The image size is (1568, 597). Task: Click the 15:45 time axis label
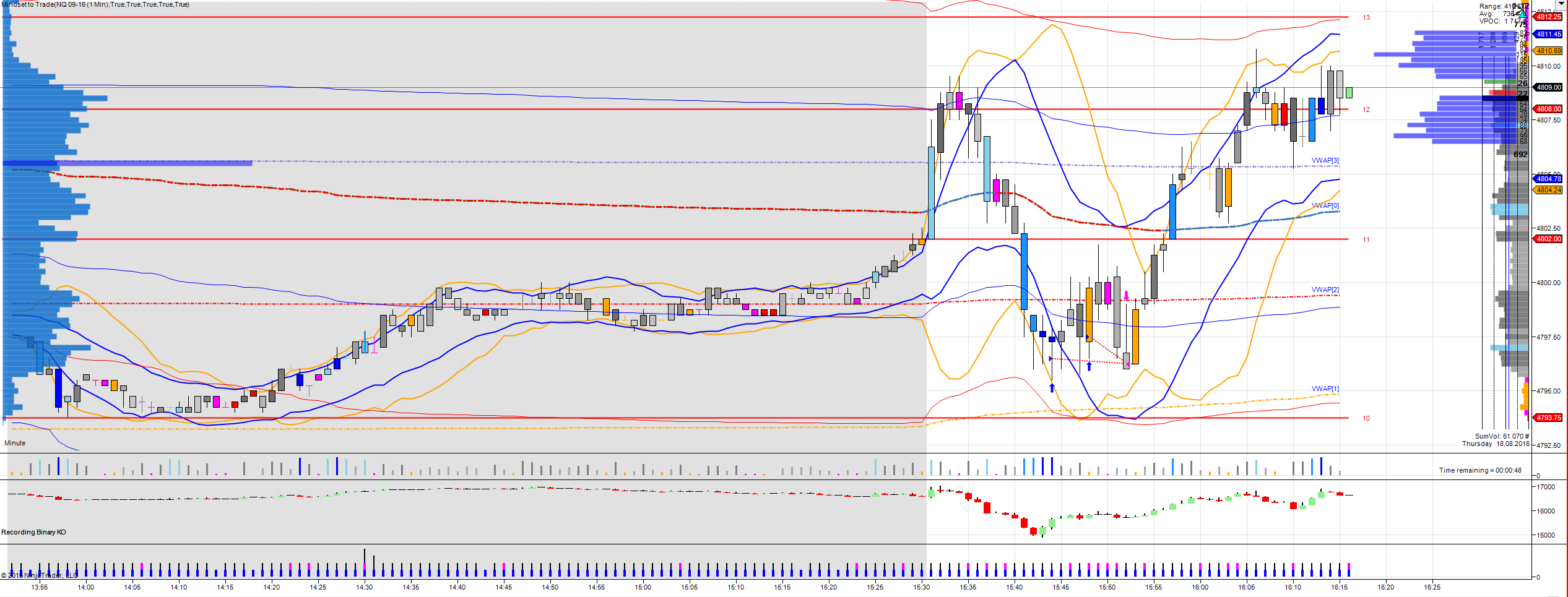(1061, 587)
